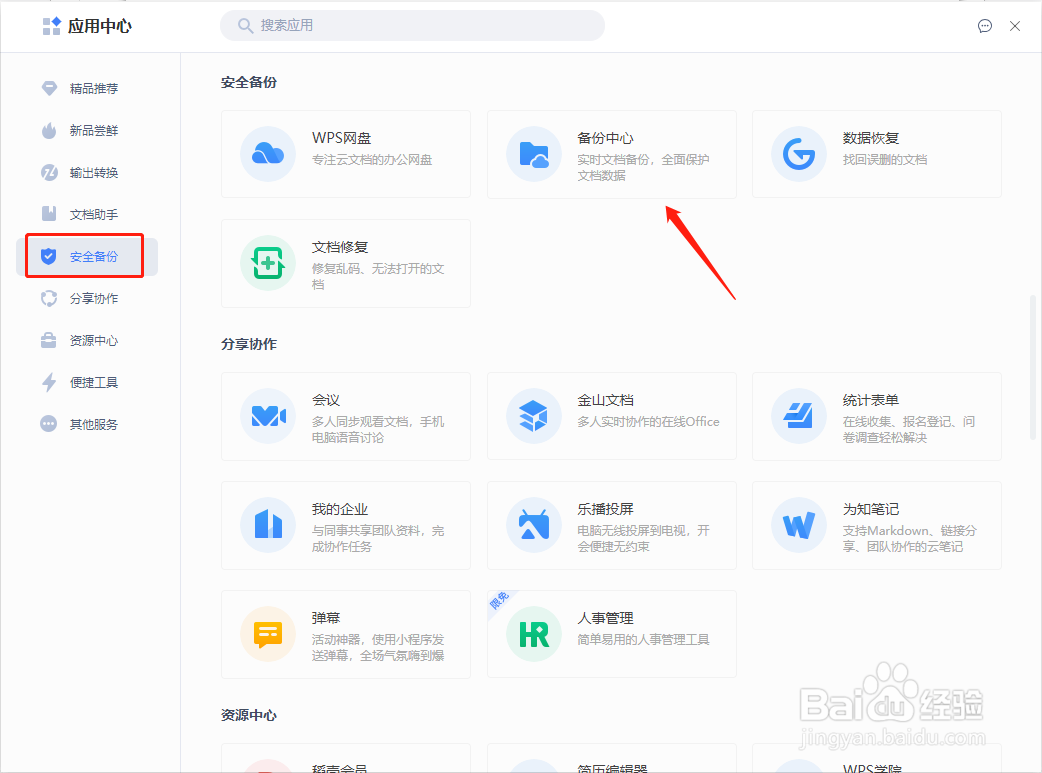Click the 为知笔记 title text
Screen dimensions: 1042x773
pyautogui.click(x=871, y=509)
